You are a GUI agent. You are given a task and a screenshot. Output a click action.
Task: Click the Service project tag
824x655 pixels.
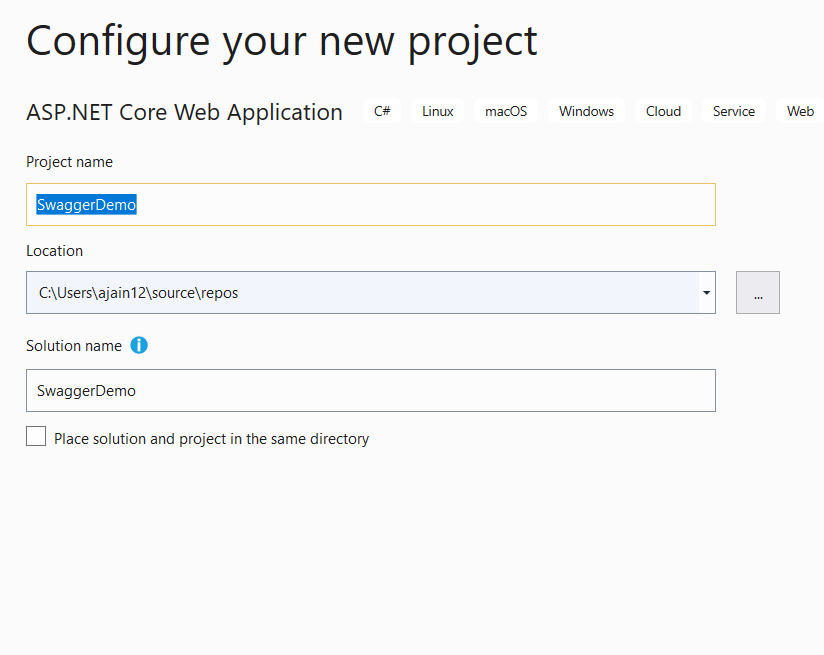(x=733, y=111)
